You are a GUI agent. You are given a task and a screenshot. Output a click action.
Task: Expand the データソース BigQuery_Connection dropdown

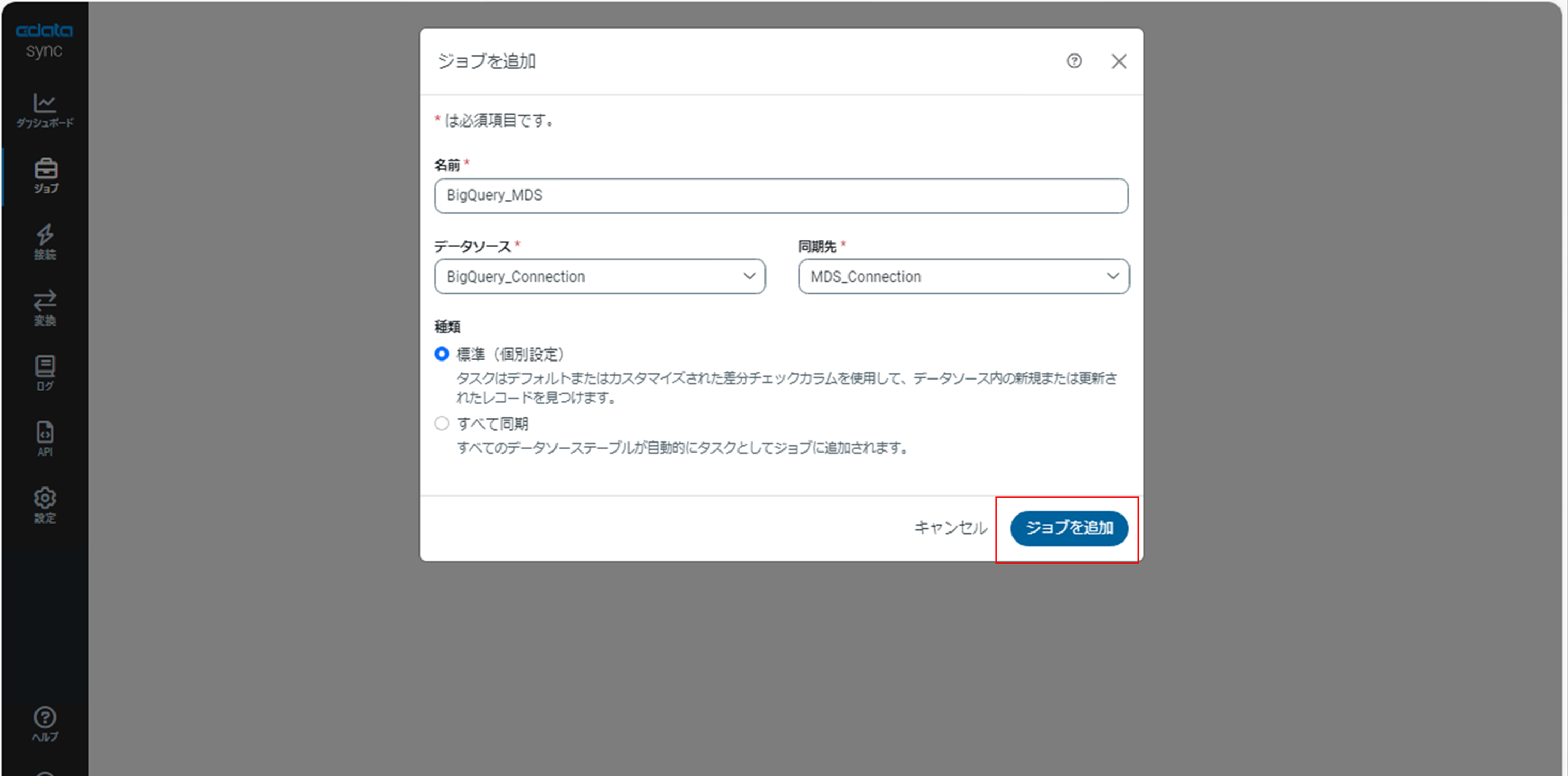tap(600, 276)
